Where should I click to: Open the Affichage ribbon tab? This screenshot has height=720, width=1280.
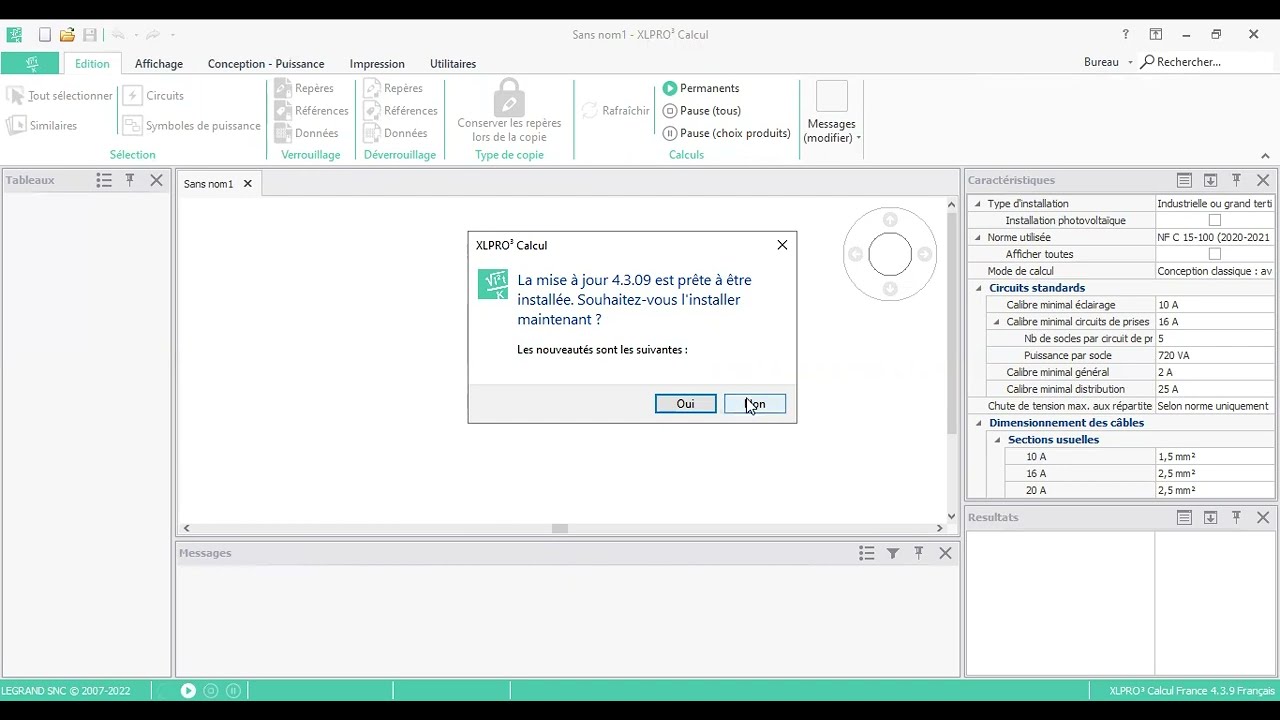(x=159, y=63)
